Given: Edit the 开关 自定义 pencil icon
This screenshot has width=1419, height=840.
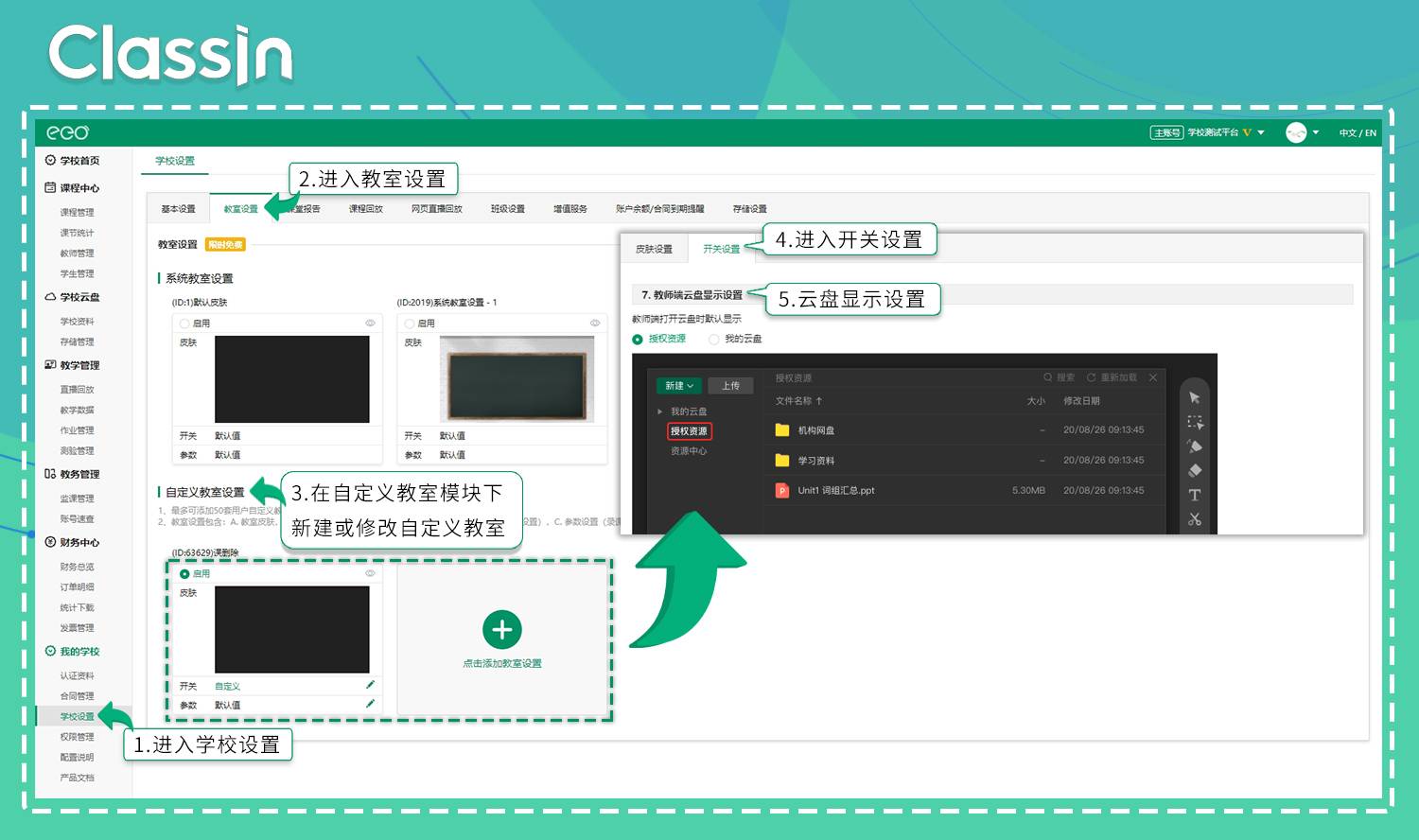Looking at the screenshot, I should (x=370, y=685).
